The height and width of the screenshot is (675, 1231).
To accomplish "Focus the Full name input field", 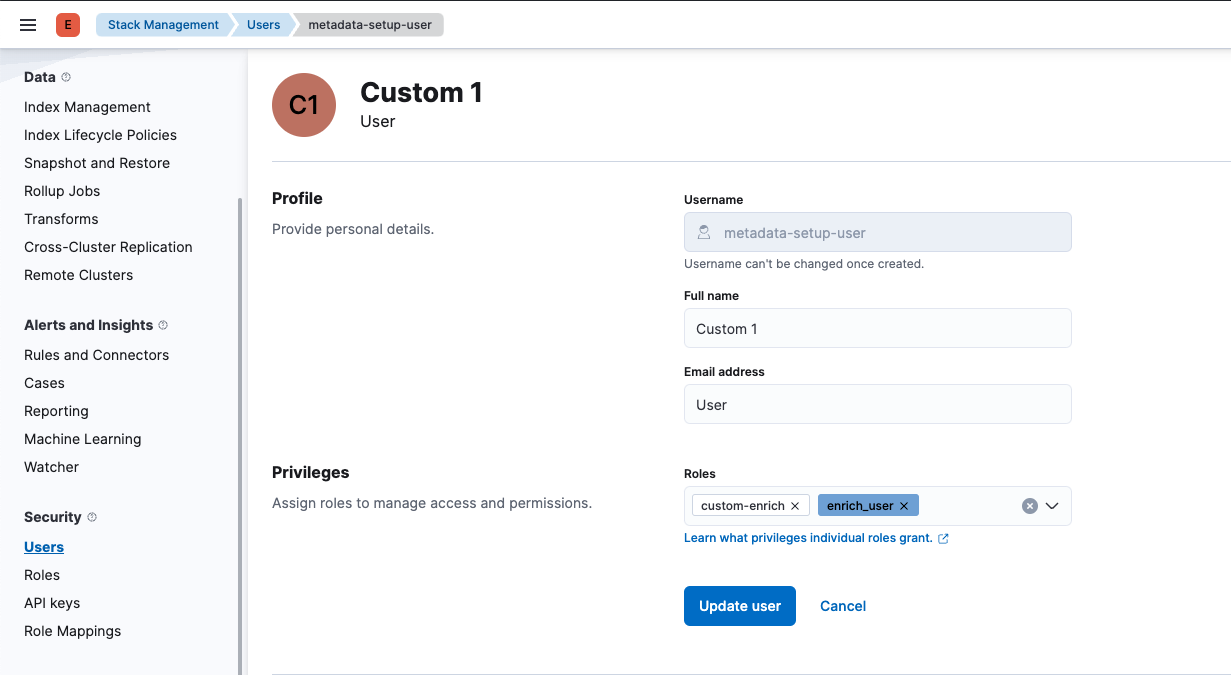I will tap(878, 328).
